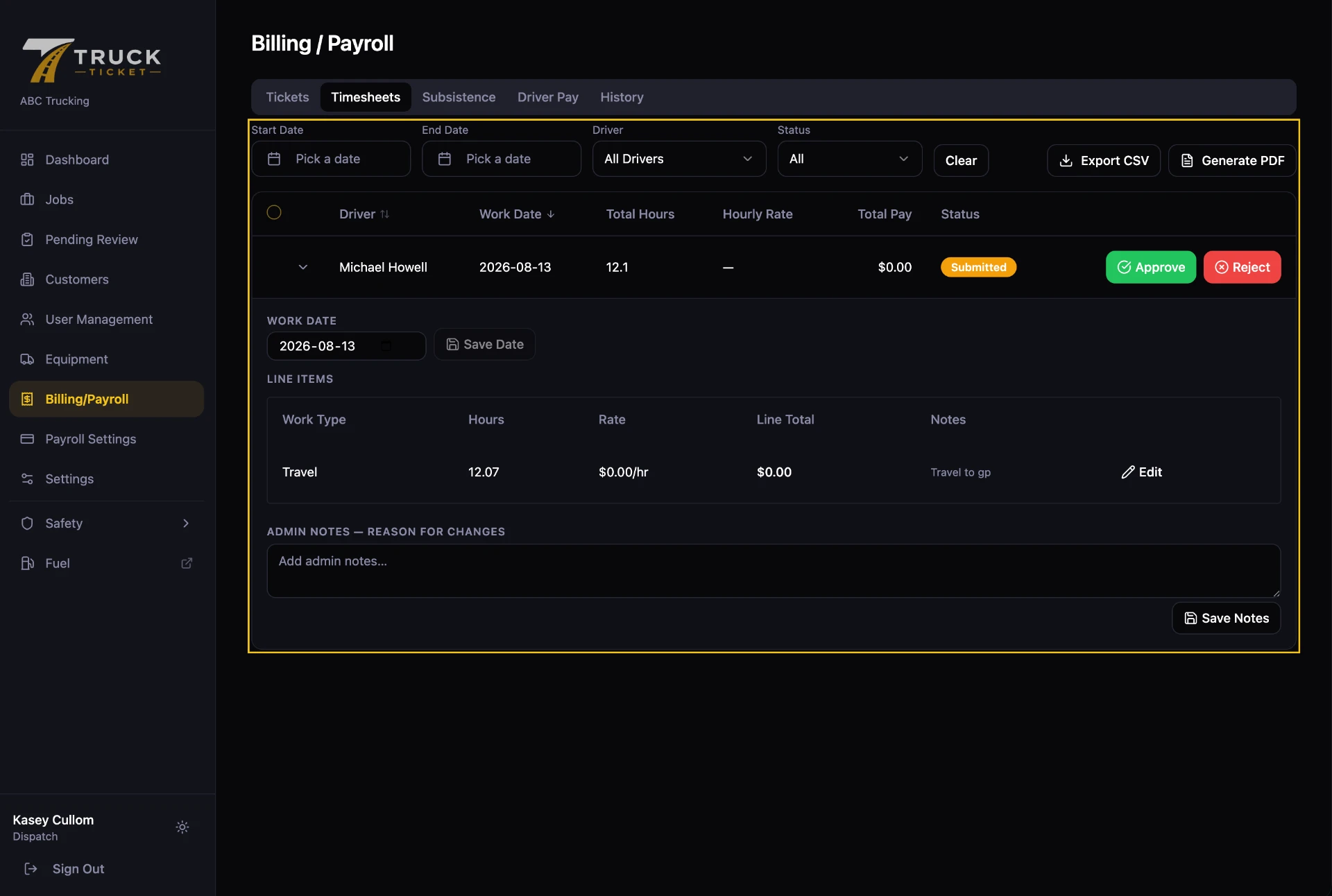Image resolution: width=1332 pixels, height=896 pixels.
Task: Click the Payroll Settings card icon
Action: tap(27, 439)
